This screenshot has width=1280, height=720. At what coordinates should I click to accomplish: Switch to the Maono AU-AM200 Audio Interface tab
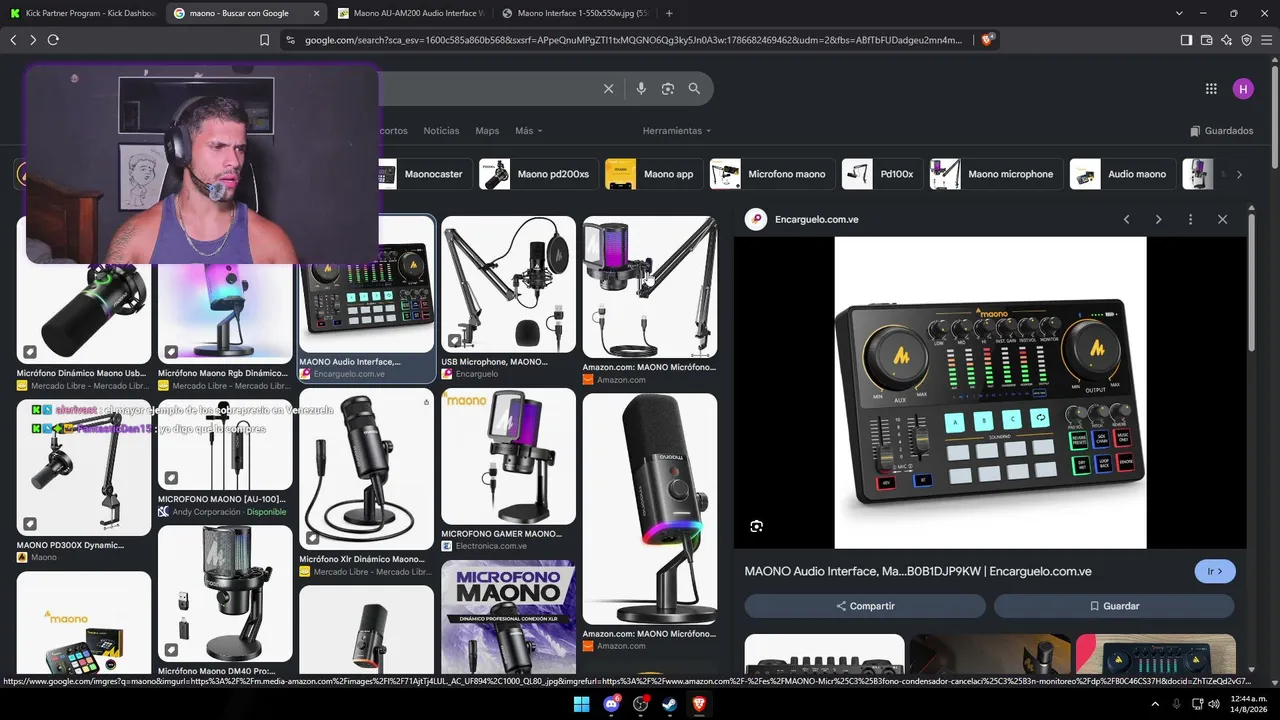(x=410, y=13)
